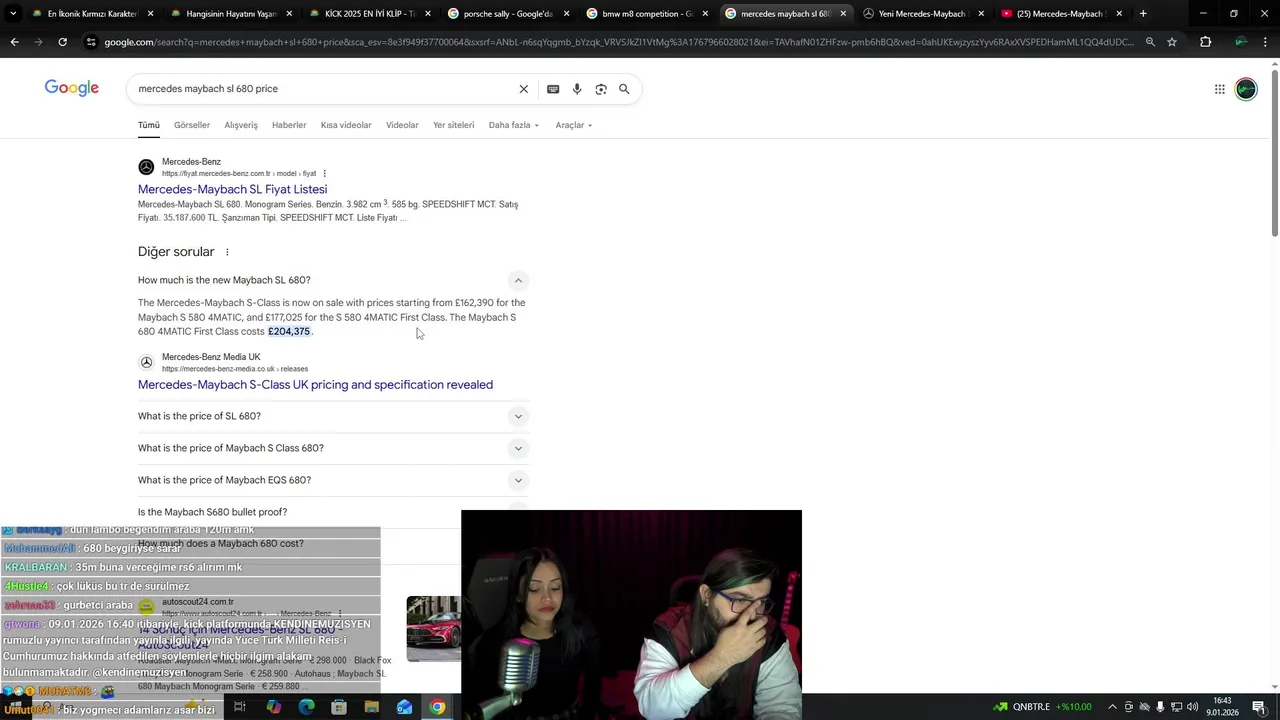Viewport: 1280px width, 720px height.
Task: Click the page vertical scrollbar
Action: 1274,152
